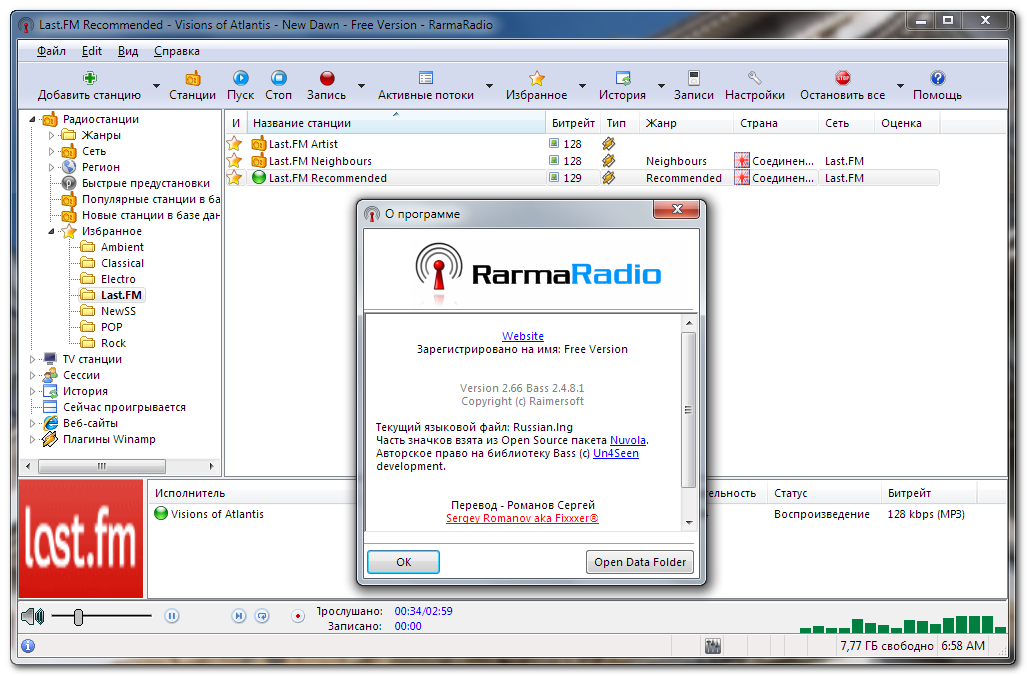This screenshot has width=1027, height=676.
Task: Open the История toolbar icon
Action: click(x=623, y=79)
